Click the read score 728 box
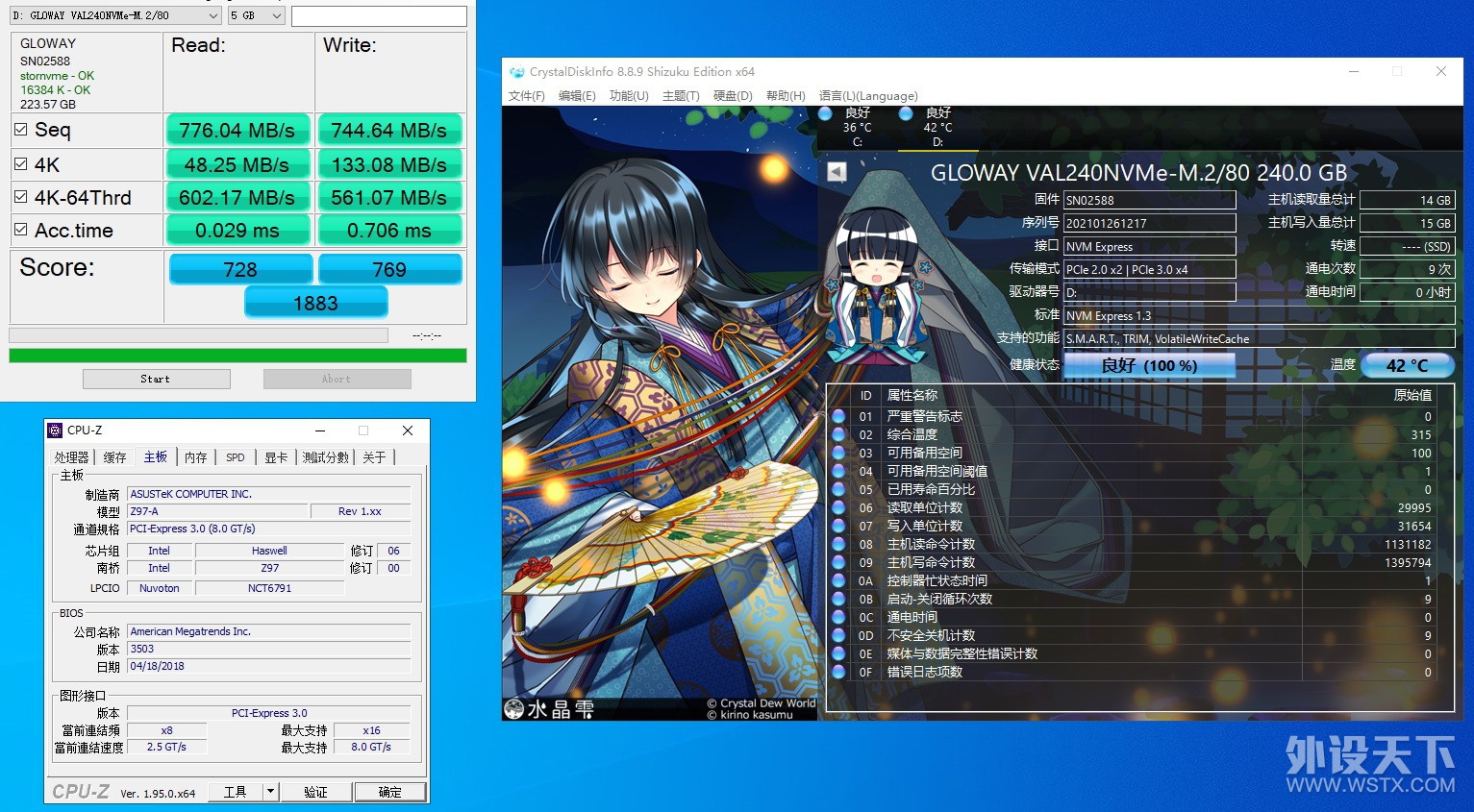The width and height of the screenshot is (1474, 812). pyautogui.click(x=240, y=269)
